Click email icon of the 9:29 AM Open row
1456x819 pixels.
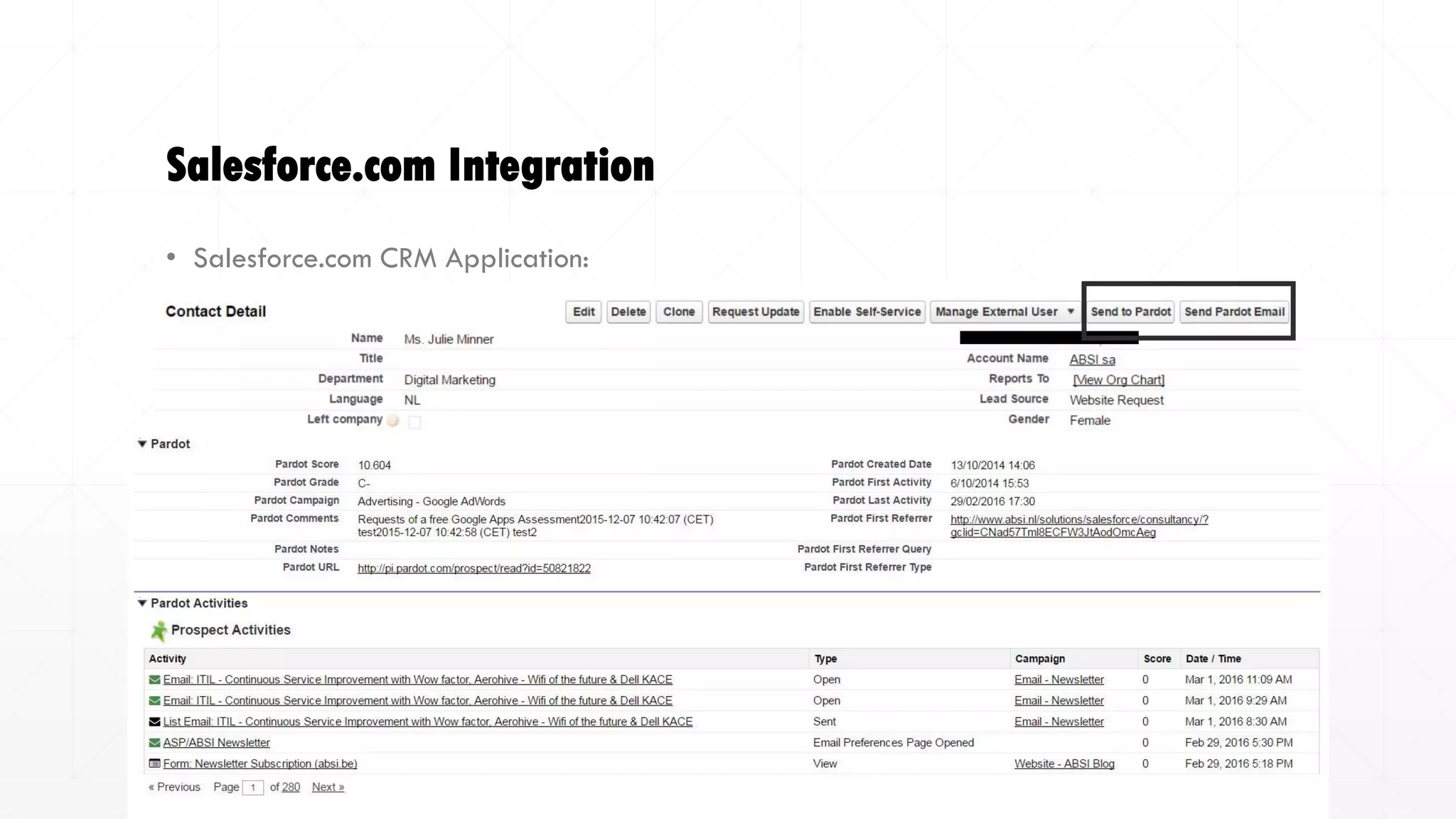[x=154, y=700]
